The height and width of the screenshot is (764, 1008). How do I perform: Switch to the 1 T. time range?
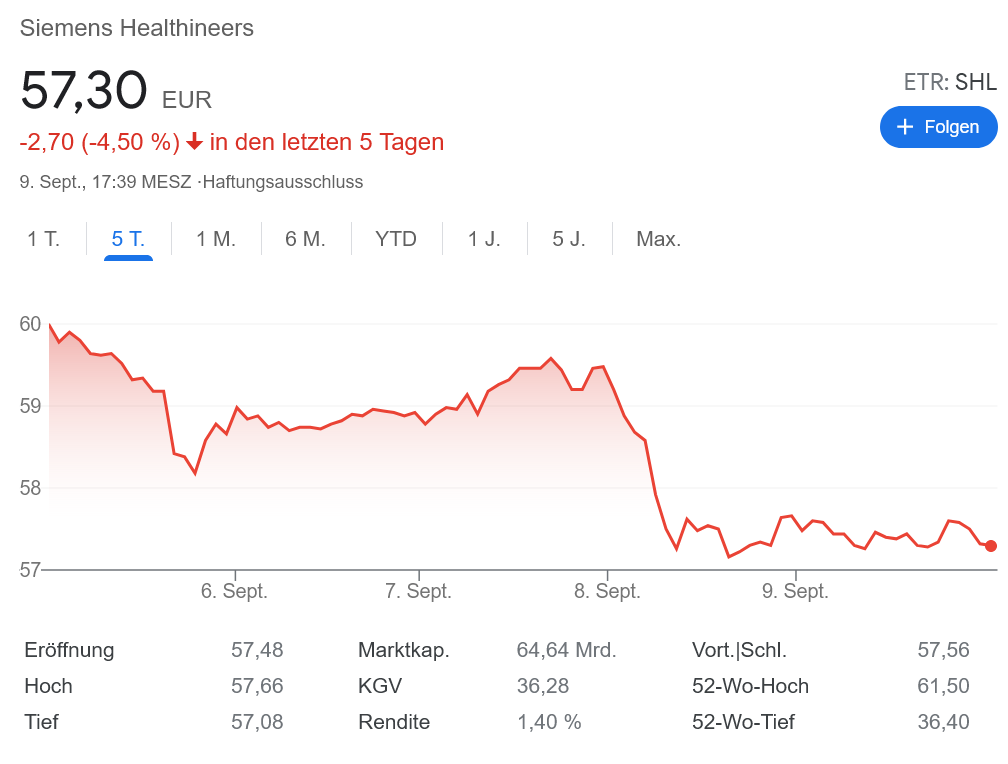pyautogui.click(x=44, y=239)
